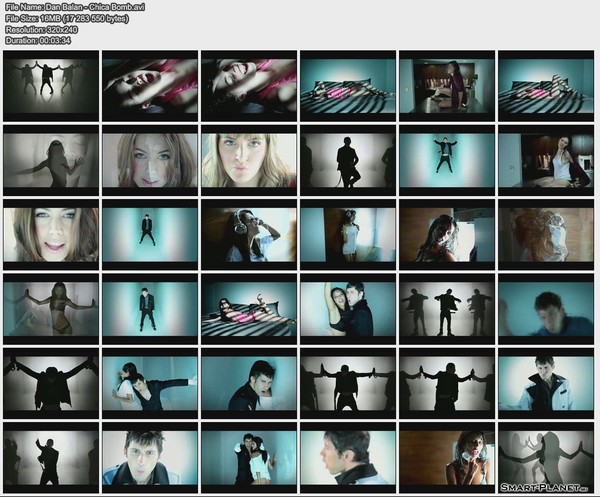Screen dimensions: 600x497
Task: Click the file name line 'Dan Balan - Chica Bomb.avi'
Action: click(x=75, y=7)
